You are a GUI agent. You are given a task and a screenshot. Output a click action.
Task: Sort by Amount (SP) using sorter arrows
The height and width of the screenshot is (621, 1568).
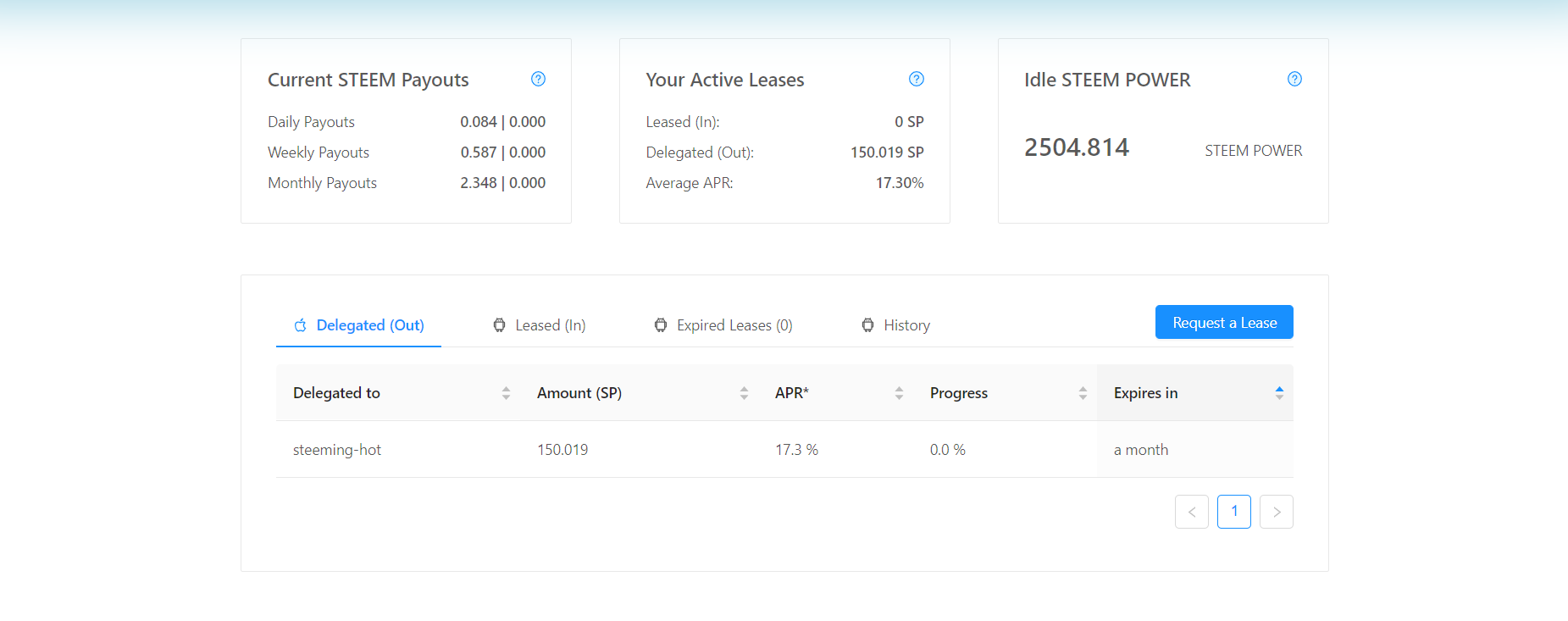(744, 393)
